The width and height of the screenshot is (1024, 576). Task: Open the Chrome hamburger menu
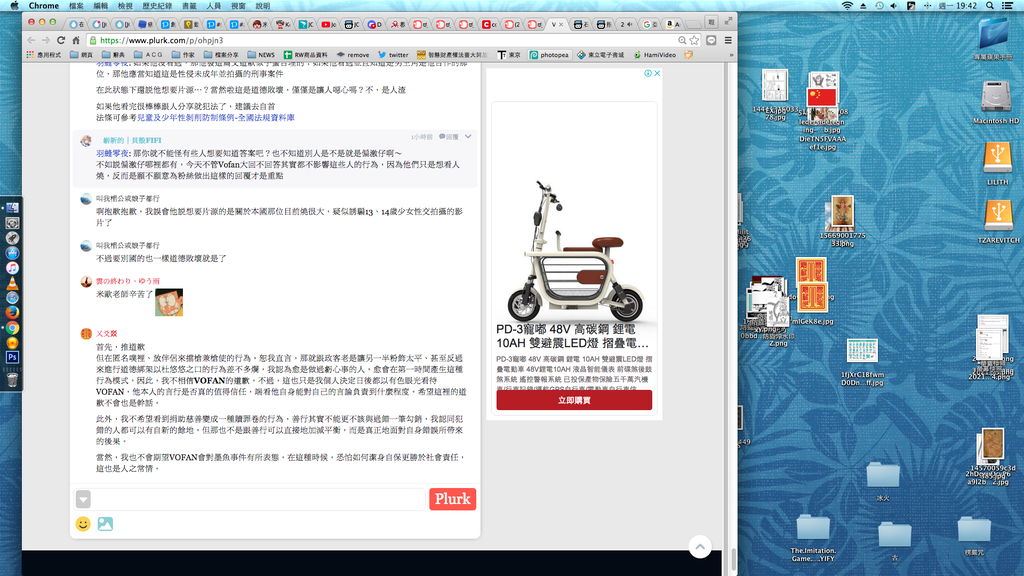[x=728, y=40]
